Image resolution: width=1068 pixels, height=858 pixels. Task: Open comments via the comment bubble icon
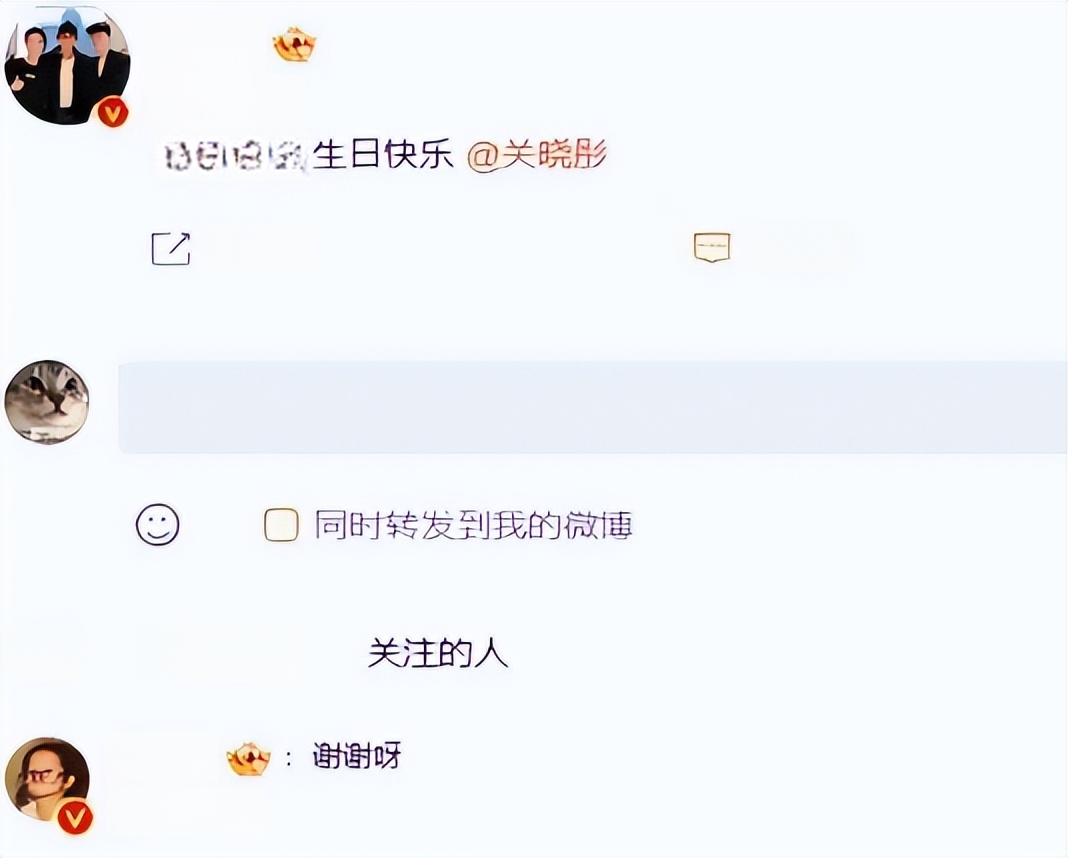pyautogui.click(x=712, y=247)
